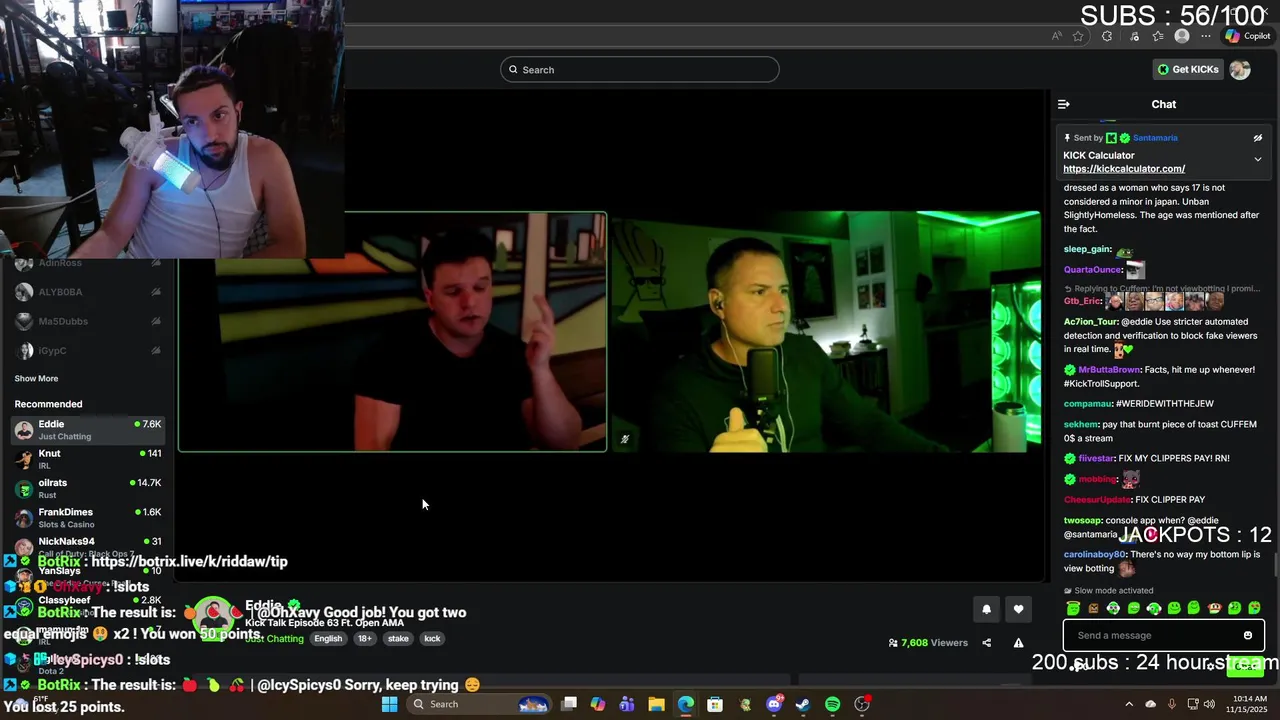Share the stream via share icon
Viewport: 1280px width, 720px height.
click(986, 643)
